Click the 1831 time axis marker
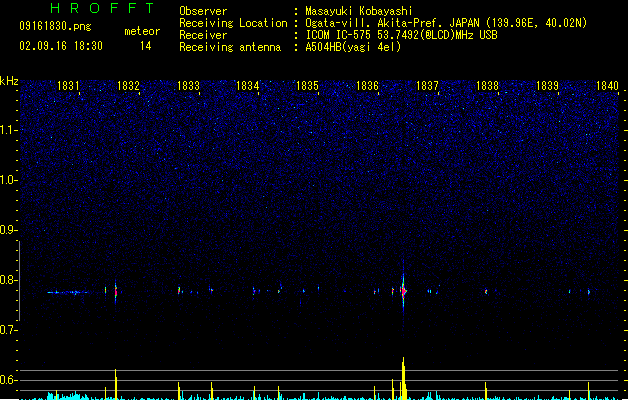Viewport: 629px width, 400px height. pyautogui.click(x=68, y=86)
